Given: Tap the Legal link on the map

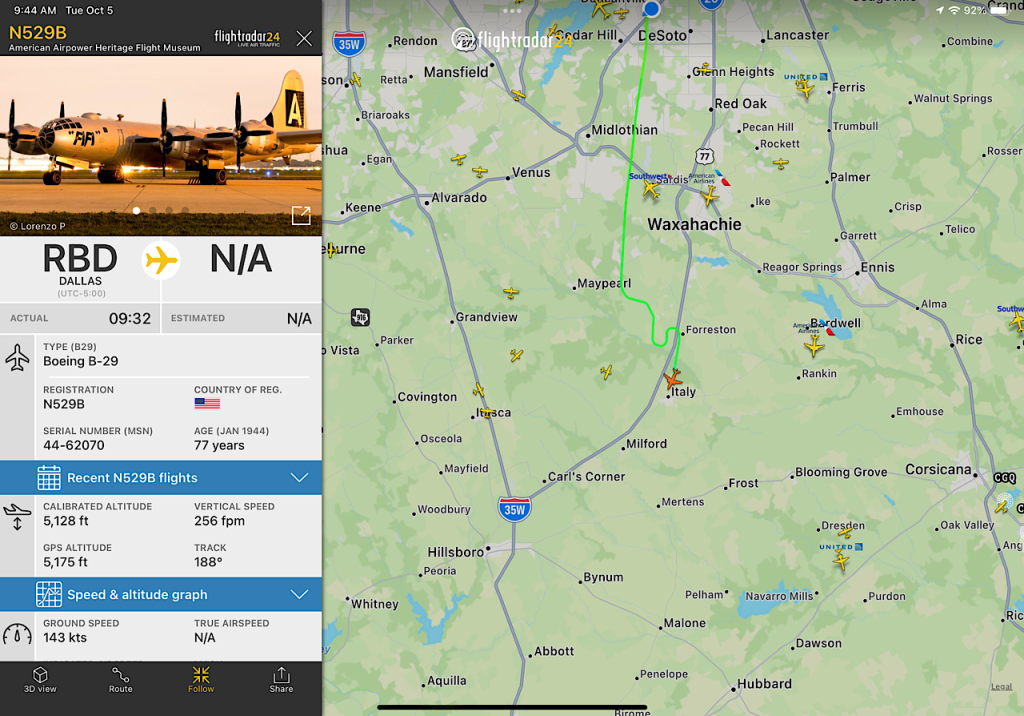Looking at the screenshot, I should (x=1001, y=687).
